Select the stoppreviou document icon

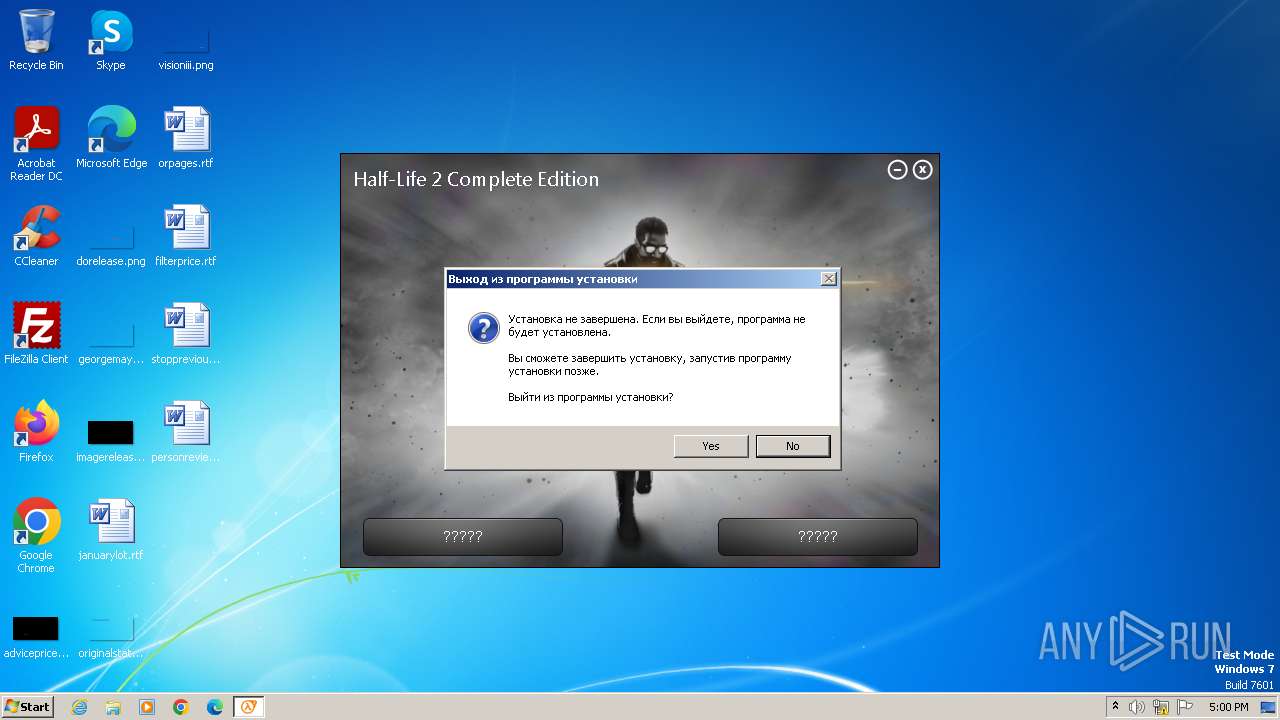[186, 334]
